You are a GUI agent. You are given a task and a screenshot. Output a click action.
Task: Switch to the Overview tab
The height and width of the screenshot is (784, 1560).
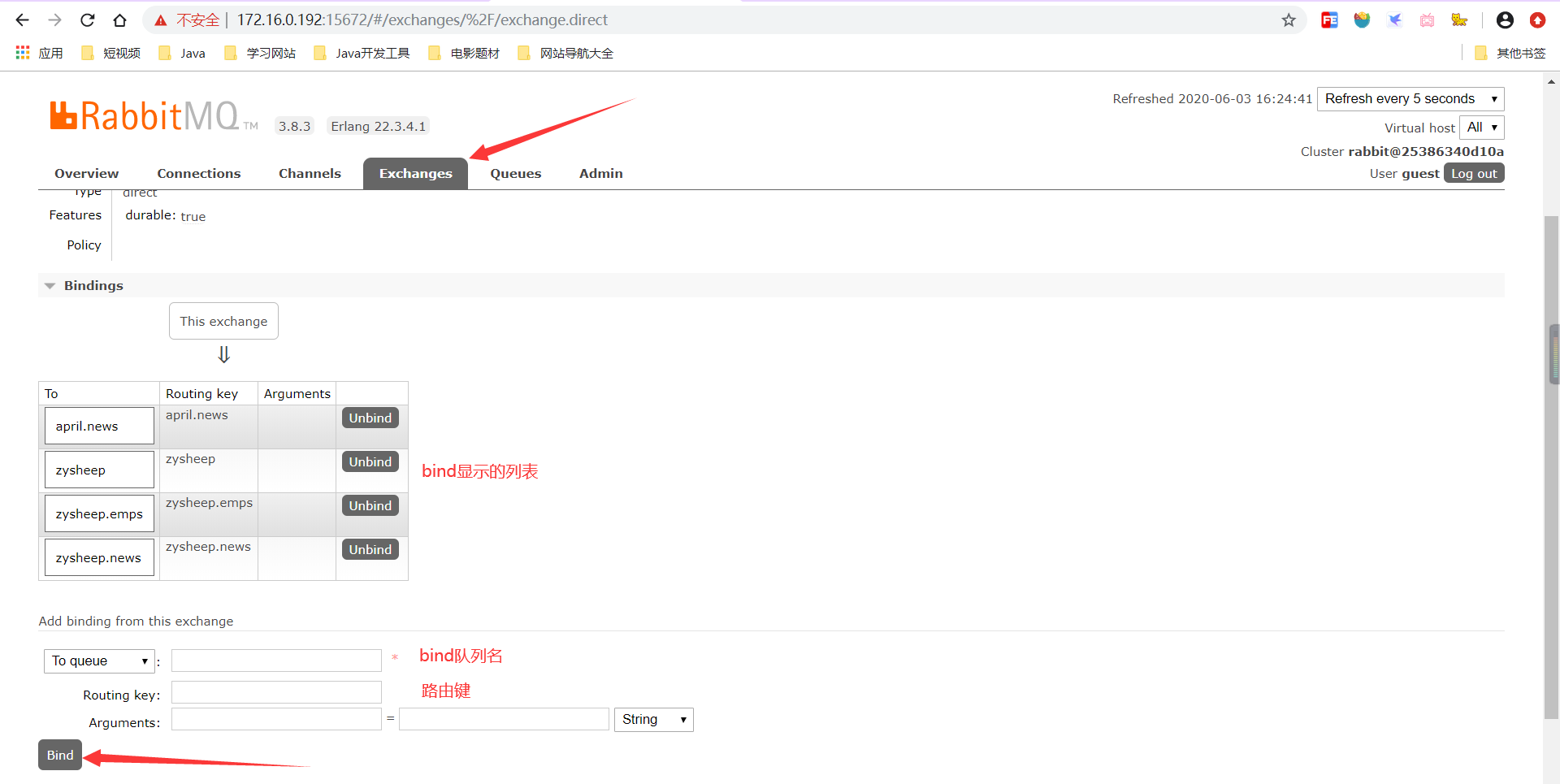coord(86,174)
